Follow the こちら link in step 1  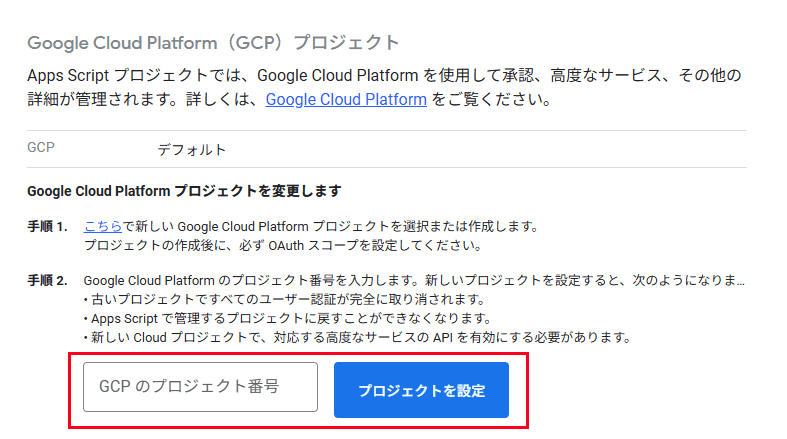coord(103,226)
